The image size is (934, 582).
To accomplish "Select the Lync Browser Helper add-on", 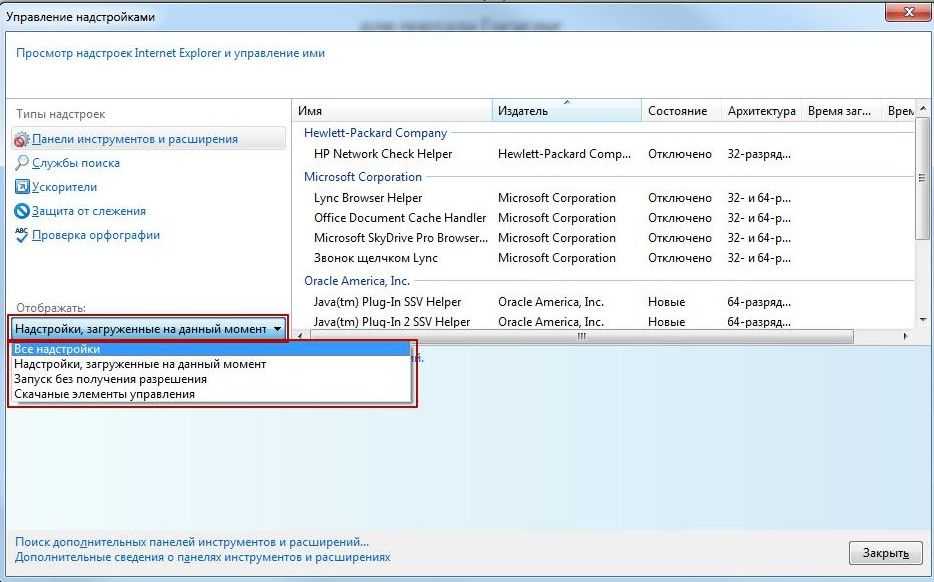I will [368, 198].
